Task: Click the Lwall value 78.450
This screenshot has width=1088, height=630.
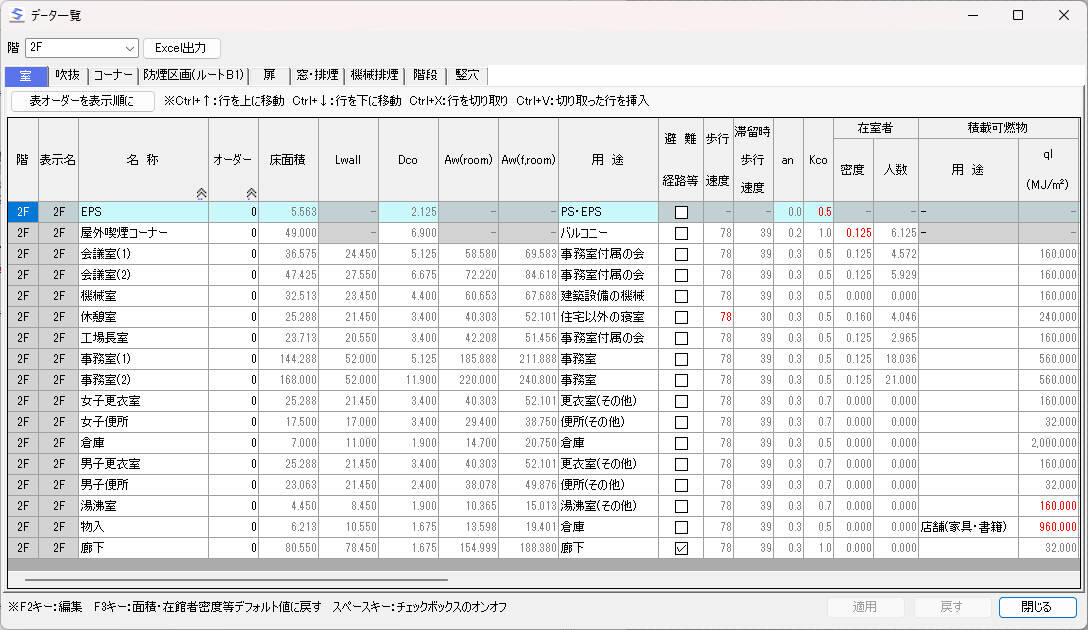Action: (348, 548)
